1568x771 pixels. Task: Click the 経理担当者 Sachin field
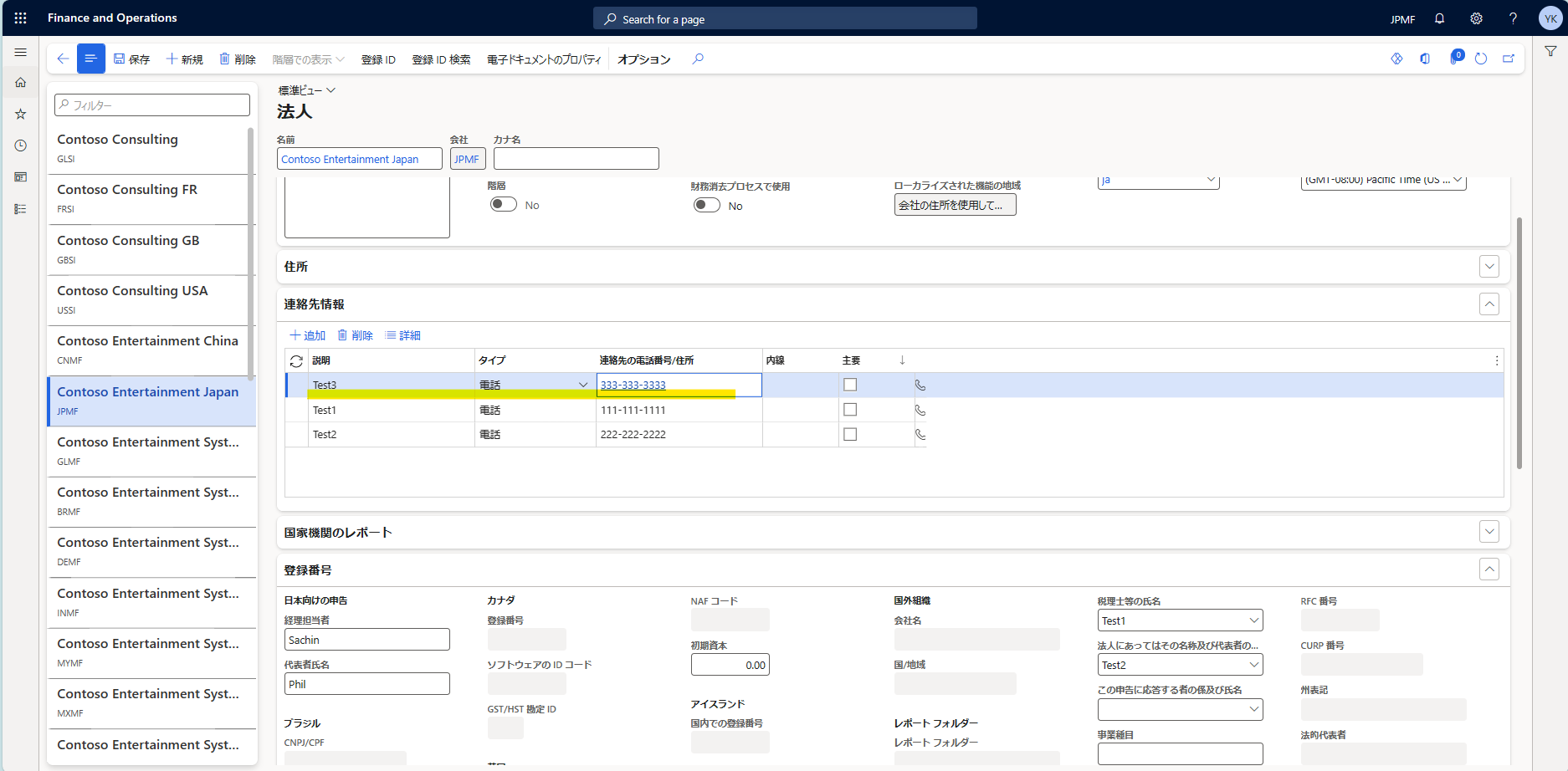tap(366, 640)
